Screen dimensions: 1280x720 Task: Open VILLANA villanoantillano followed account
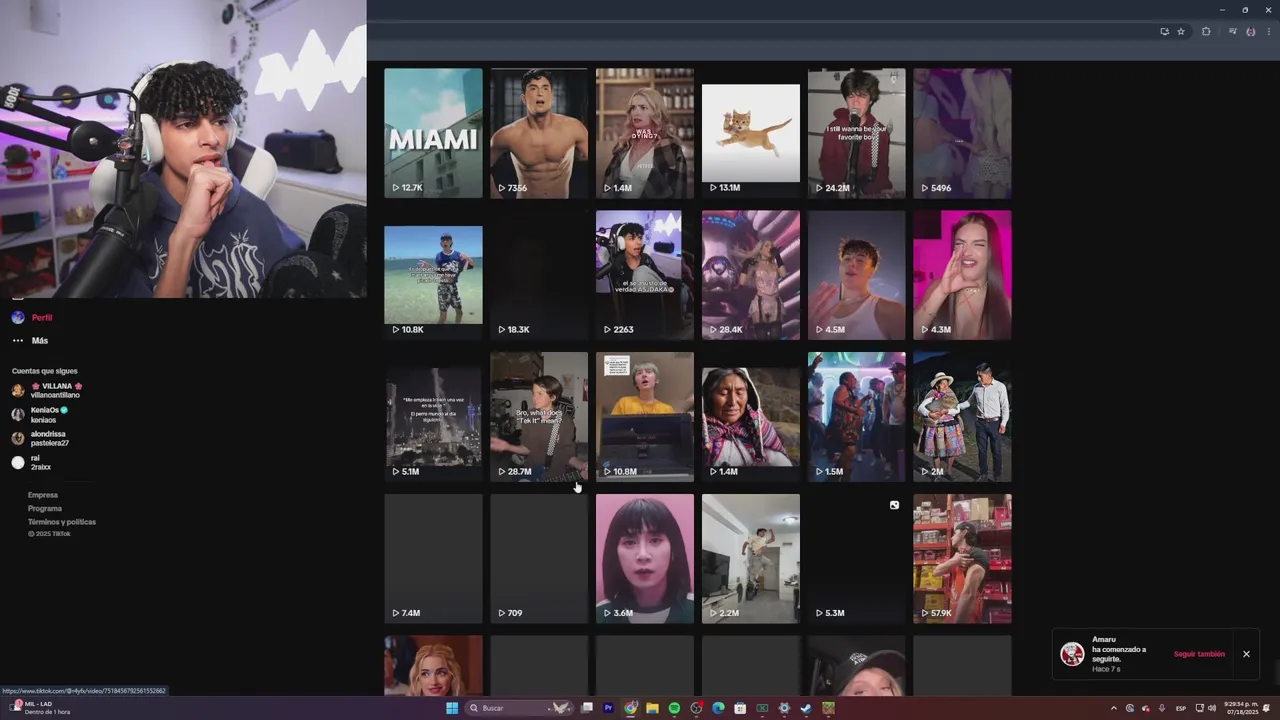point(46,390)
